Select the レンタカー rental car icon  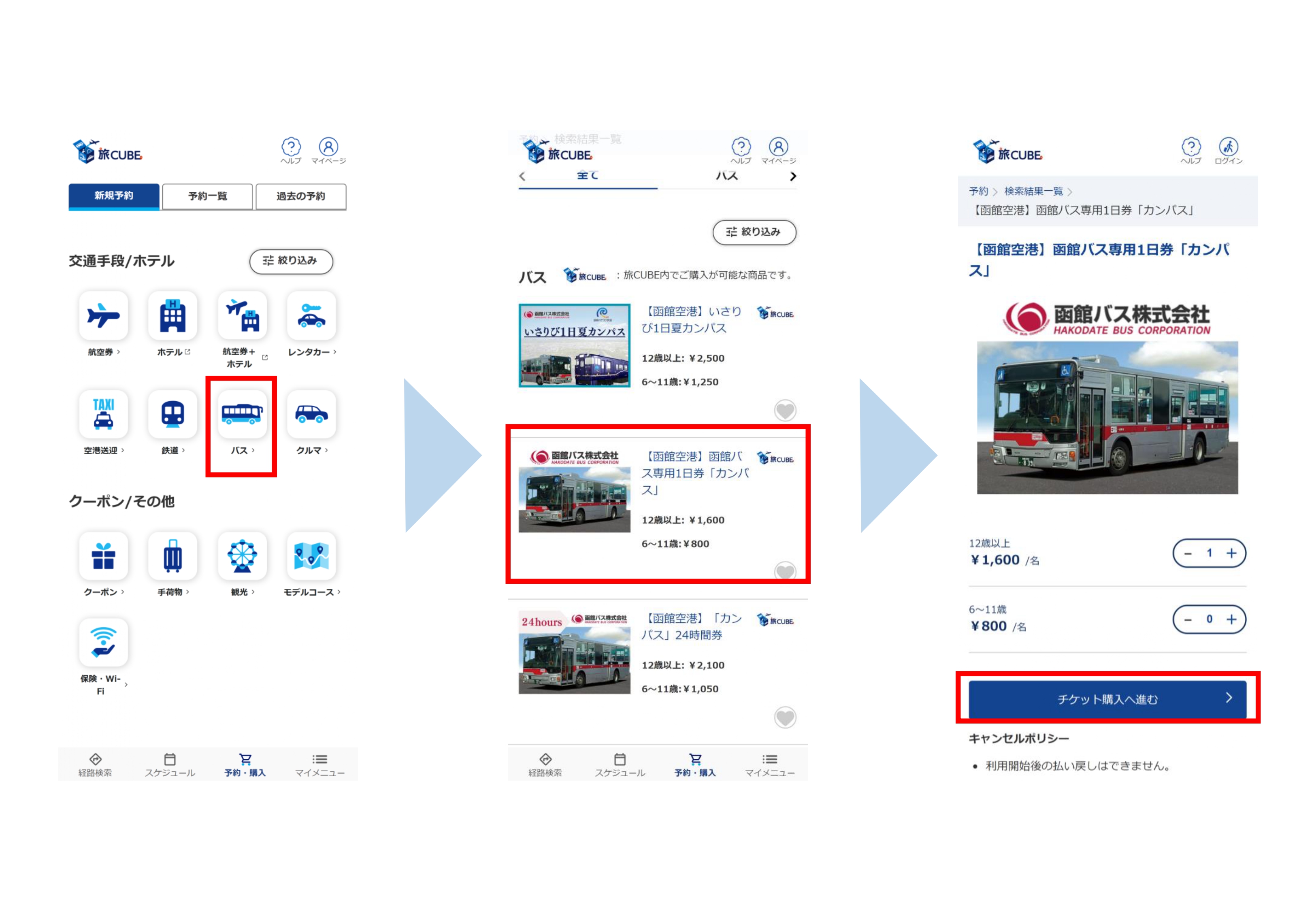[x=312, y=316]
